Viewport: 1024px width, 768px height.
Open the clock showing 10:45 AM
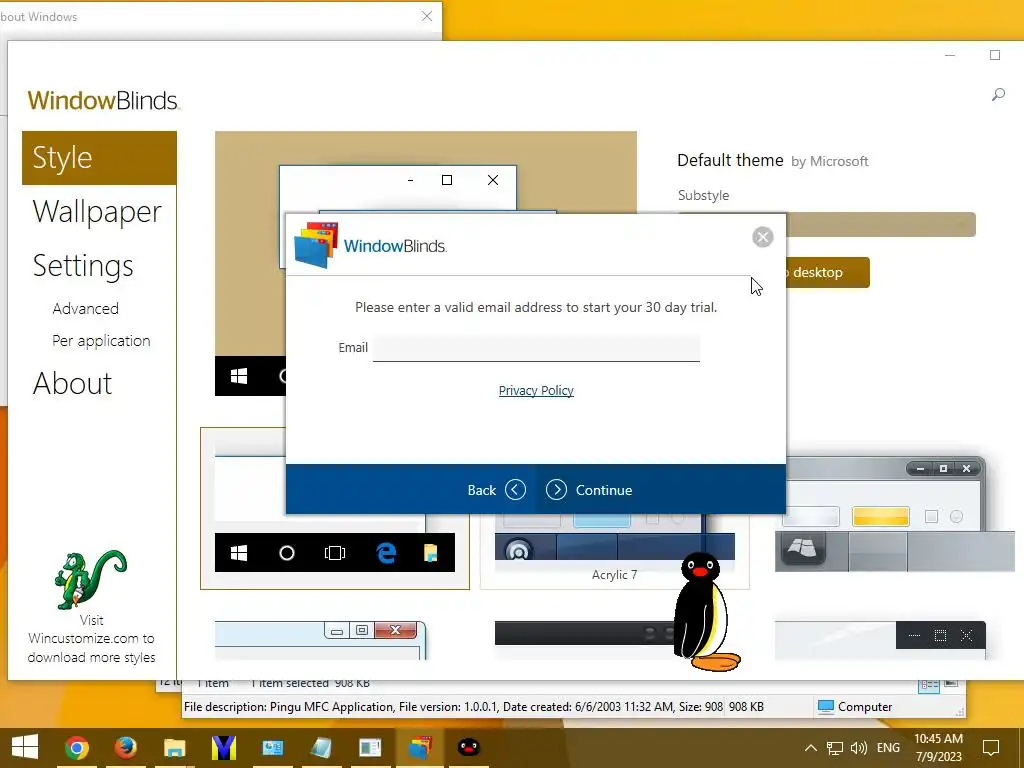tap(938, 748)
